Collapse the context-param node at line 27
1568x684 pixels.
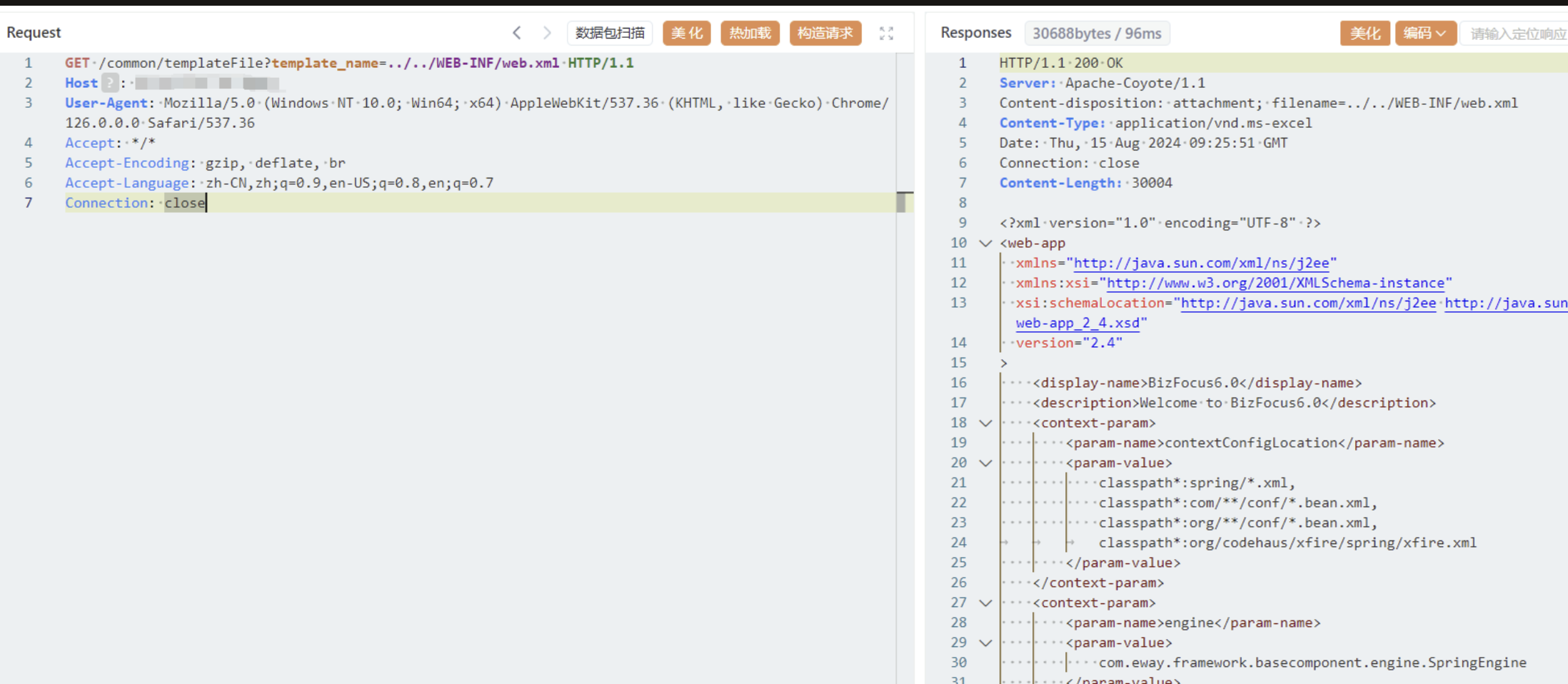pos(986,603)
